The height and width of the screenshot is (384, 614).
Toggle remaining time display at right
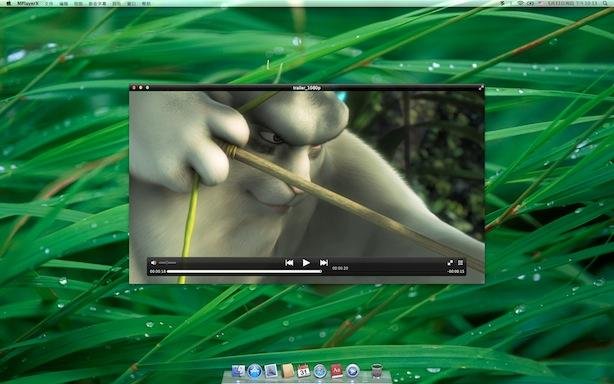click(x=456, y=271)
